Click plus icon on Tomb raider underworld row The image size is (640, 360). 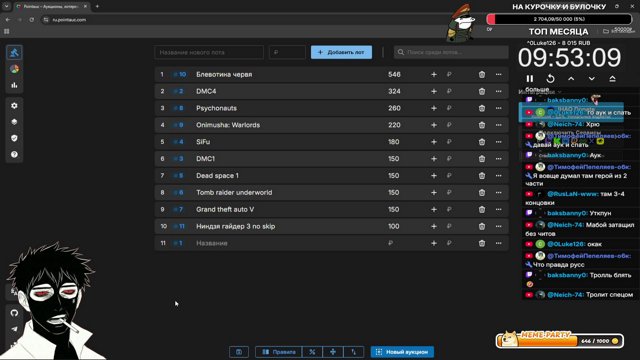(433, 193)
